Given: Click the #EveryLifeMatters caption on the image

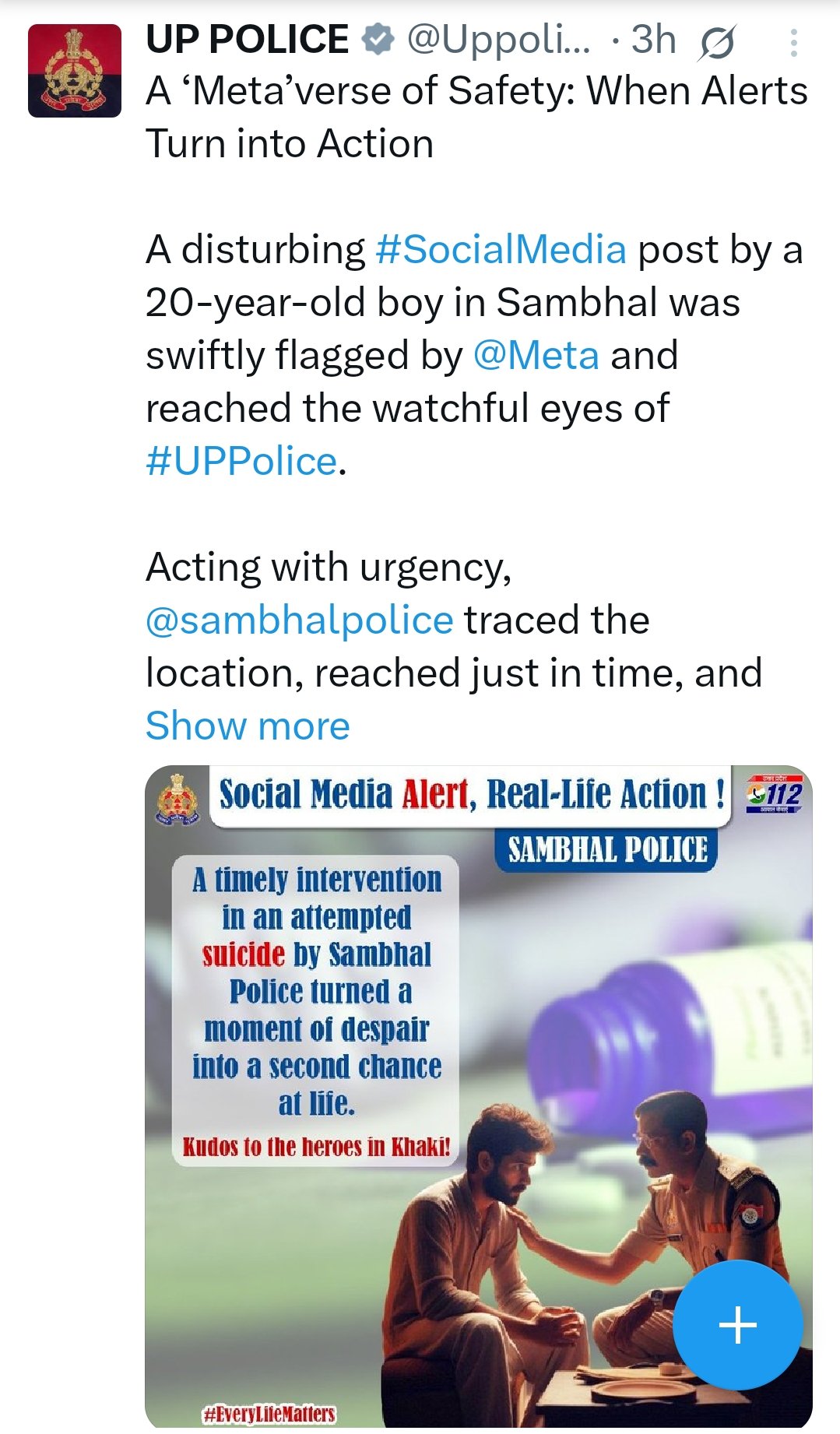Looking at the screenshot, I should [x=269, y=1414].
